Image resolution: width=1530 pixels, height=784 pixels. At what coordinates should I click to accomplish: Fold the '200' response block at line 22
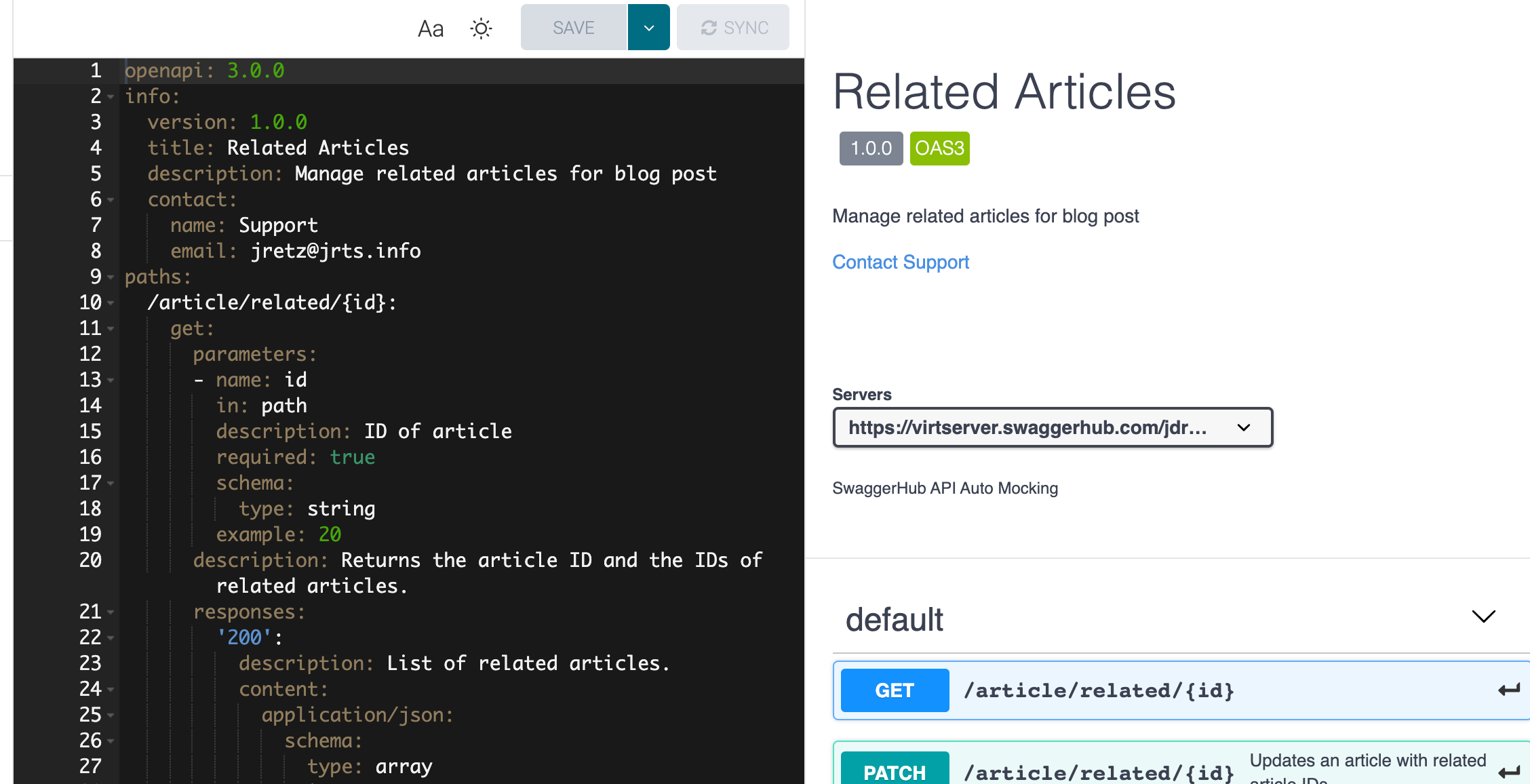[111, 638]
